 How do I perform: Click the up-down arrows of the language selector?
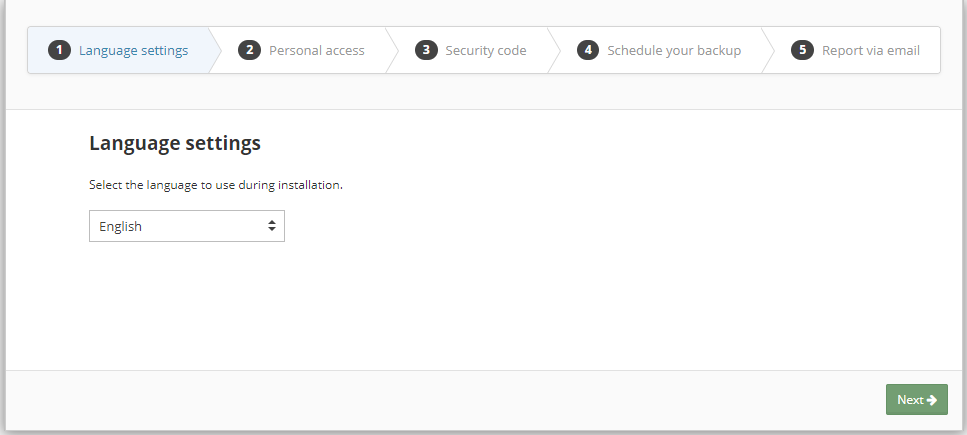pos(271,226)
